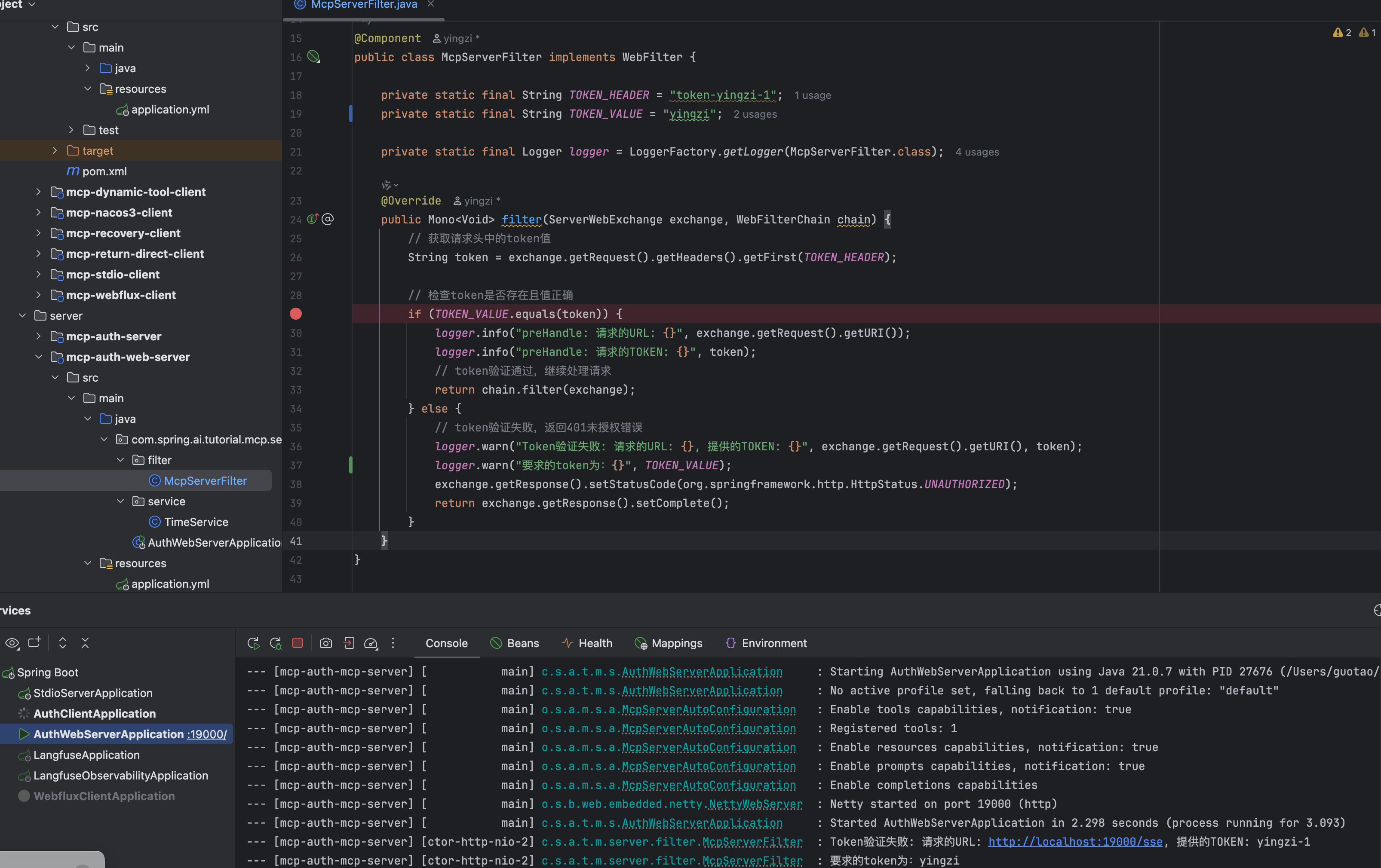Click the Rerun application icon

253,643
